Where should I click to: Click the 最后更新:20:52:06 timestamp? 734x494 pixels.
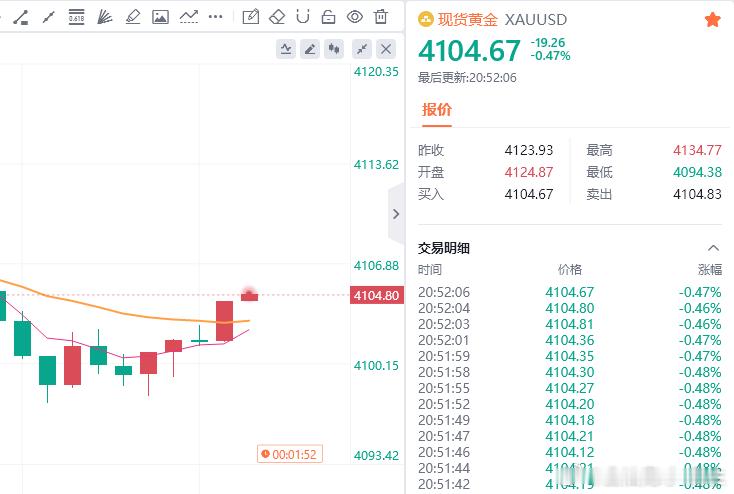point(467,78)
